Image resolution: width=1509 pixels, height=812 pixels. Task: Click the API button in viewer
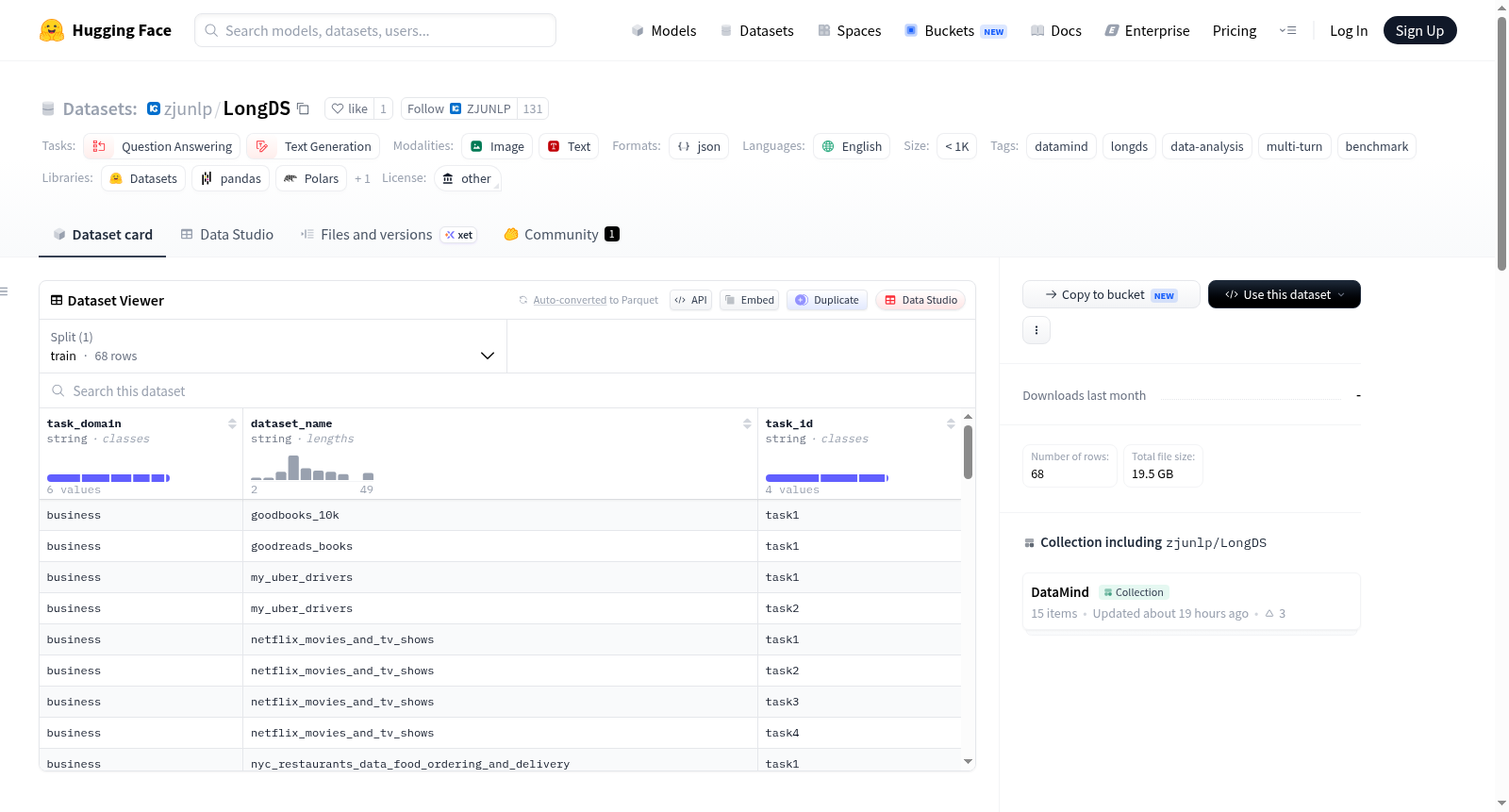[x=690, y=300]
